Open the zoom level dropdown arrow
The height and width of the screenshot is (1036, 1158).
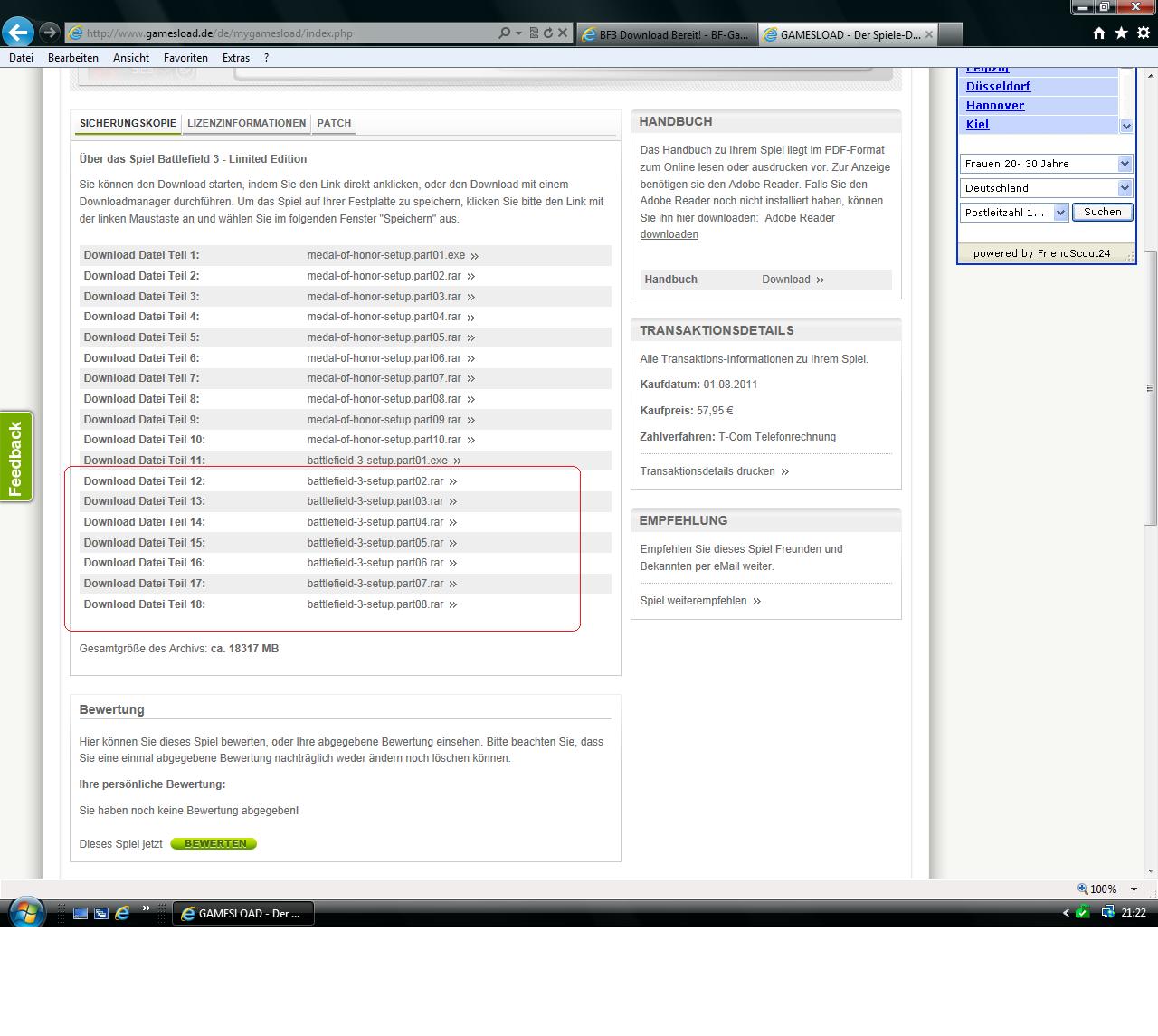[1134, 889]
